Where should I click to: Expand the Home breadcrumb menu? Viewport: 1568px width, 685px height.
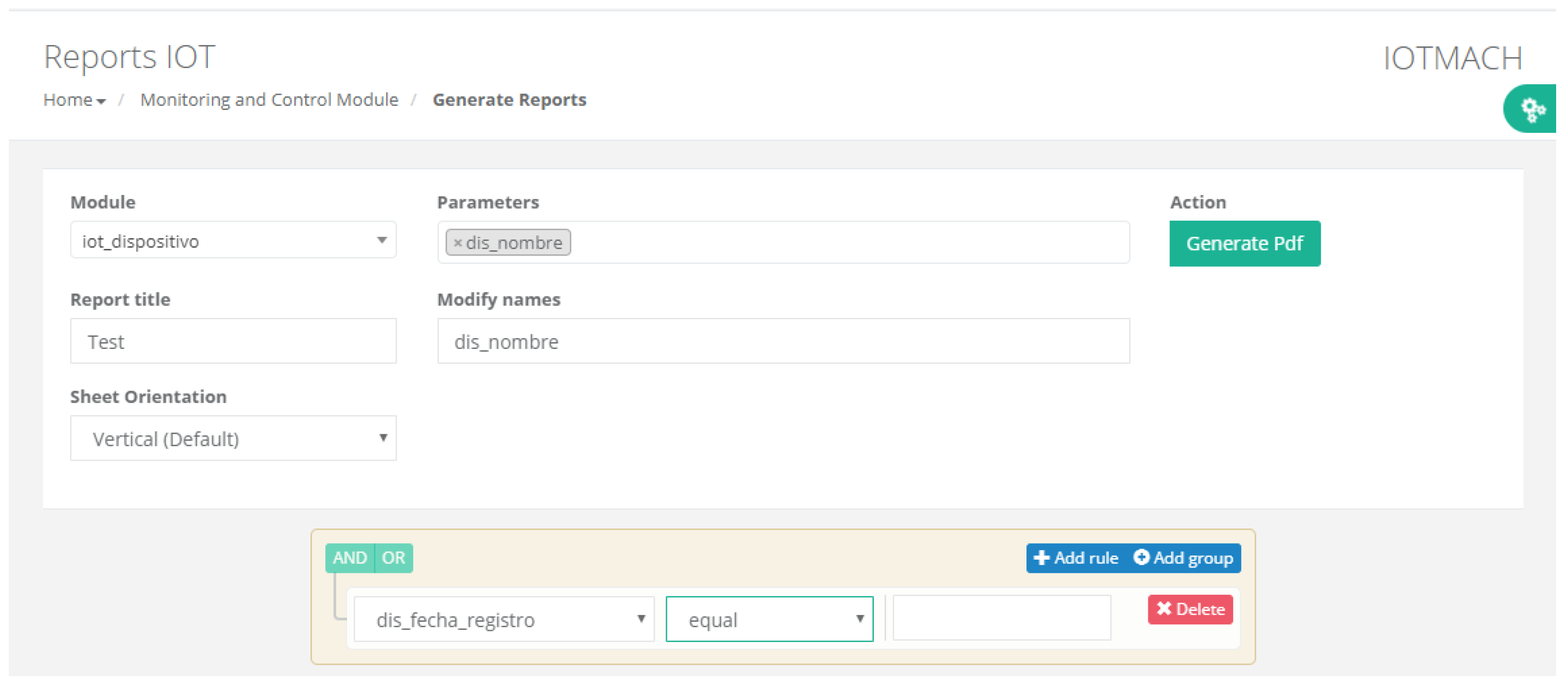pyautogui.click(x=74, y=100)
